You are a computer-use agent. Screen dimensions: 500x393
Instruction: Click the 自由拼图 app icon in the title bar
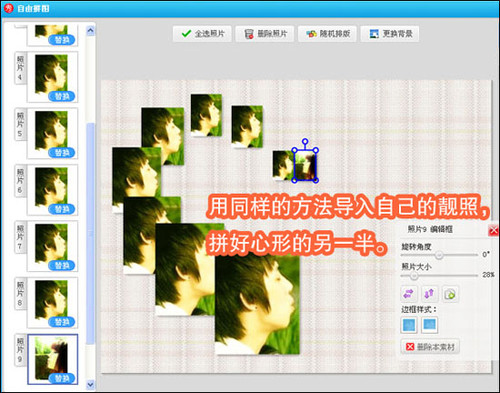[x=9, y=8]
